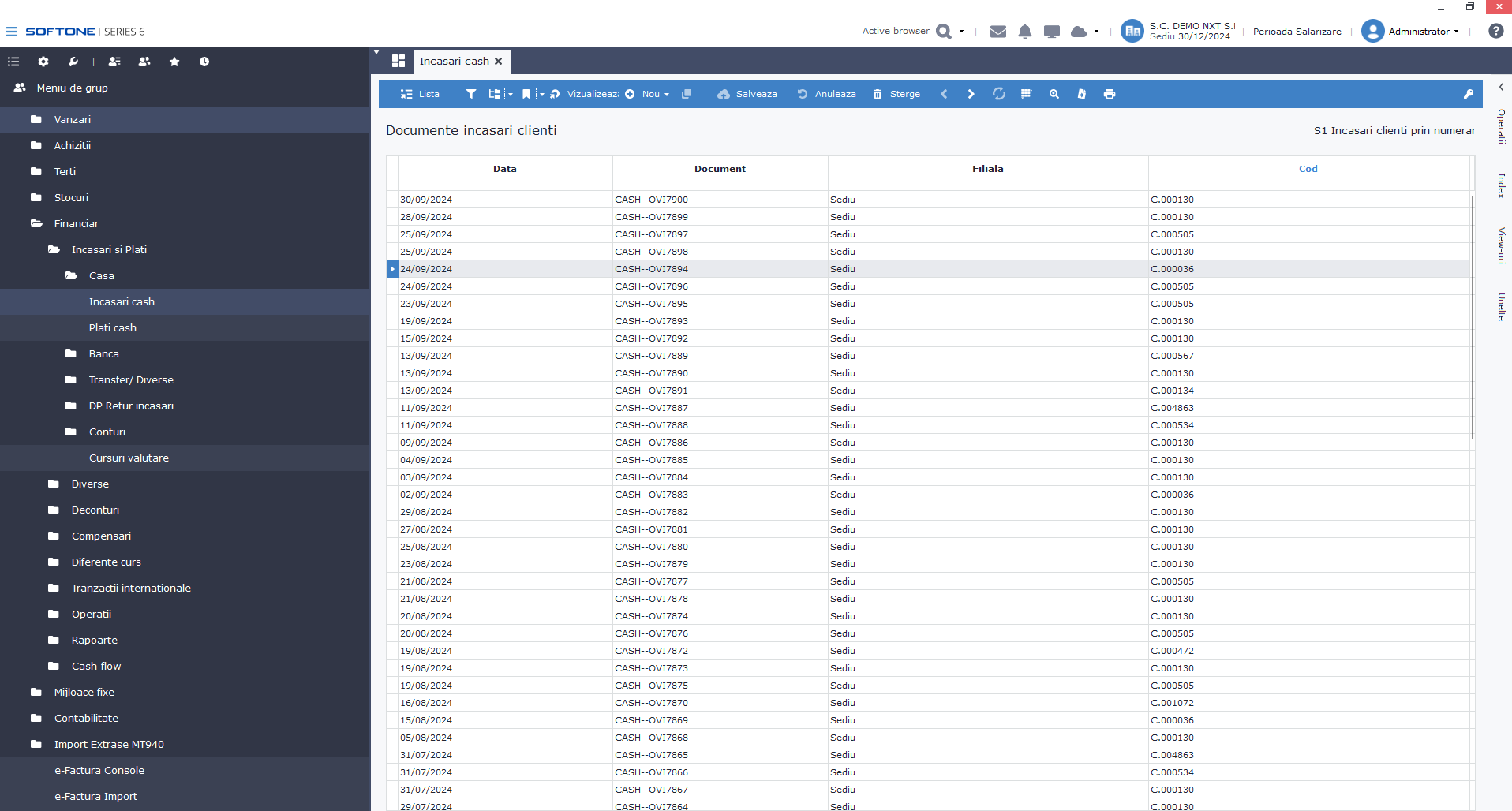Open the dropdown arrow next to Nou
The height and width of the screenshot is (811, 1512).
(x=667, y=95)
